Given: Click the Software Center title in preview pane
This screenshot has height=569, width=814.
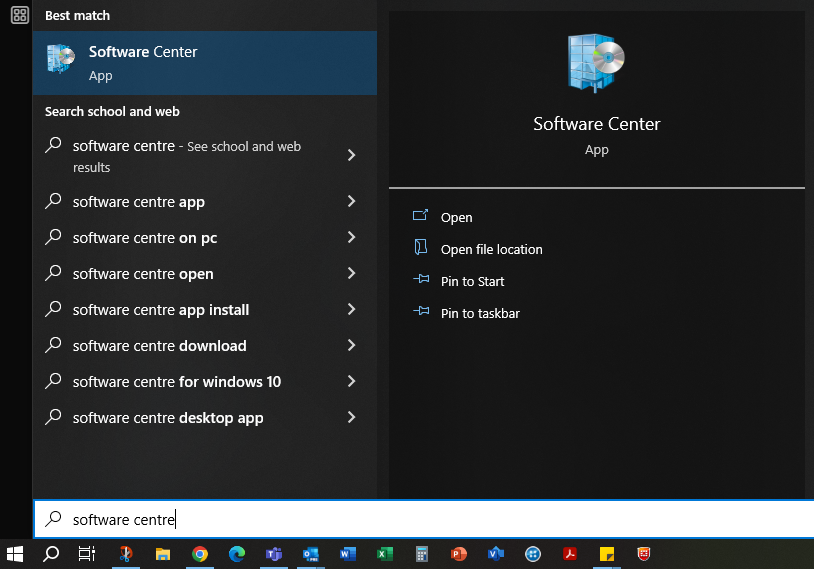Looking at the screenshot, I should tap(596, 124).
